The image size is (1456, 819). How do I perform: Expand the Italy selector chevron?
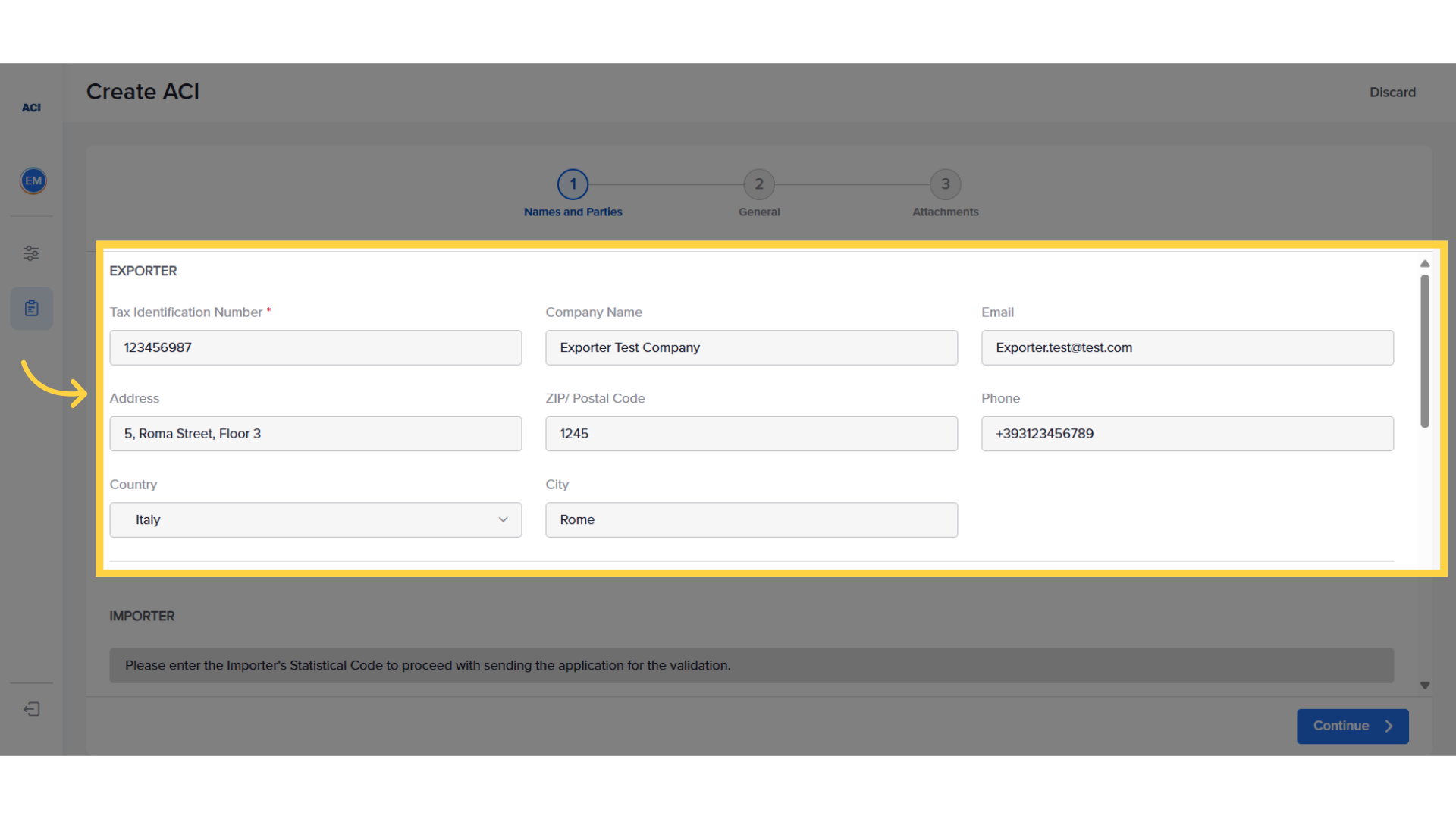[x=503, y=519]
